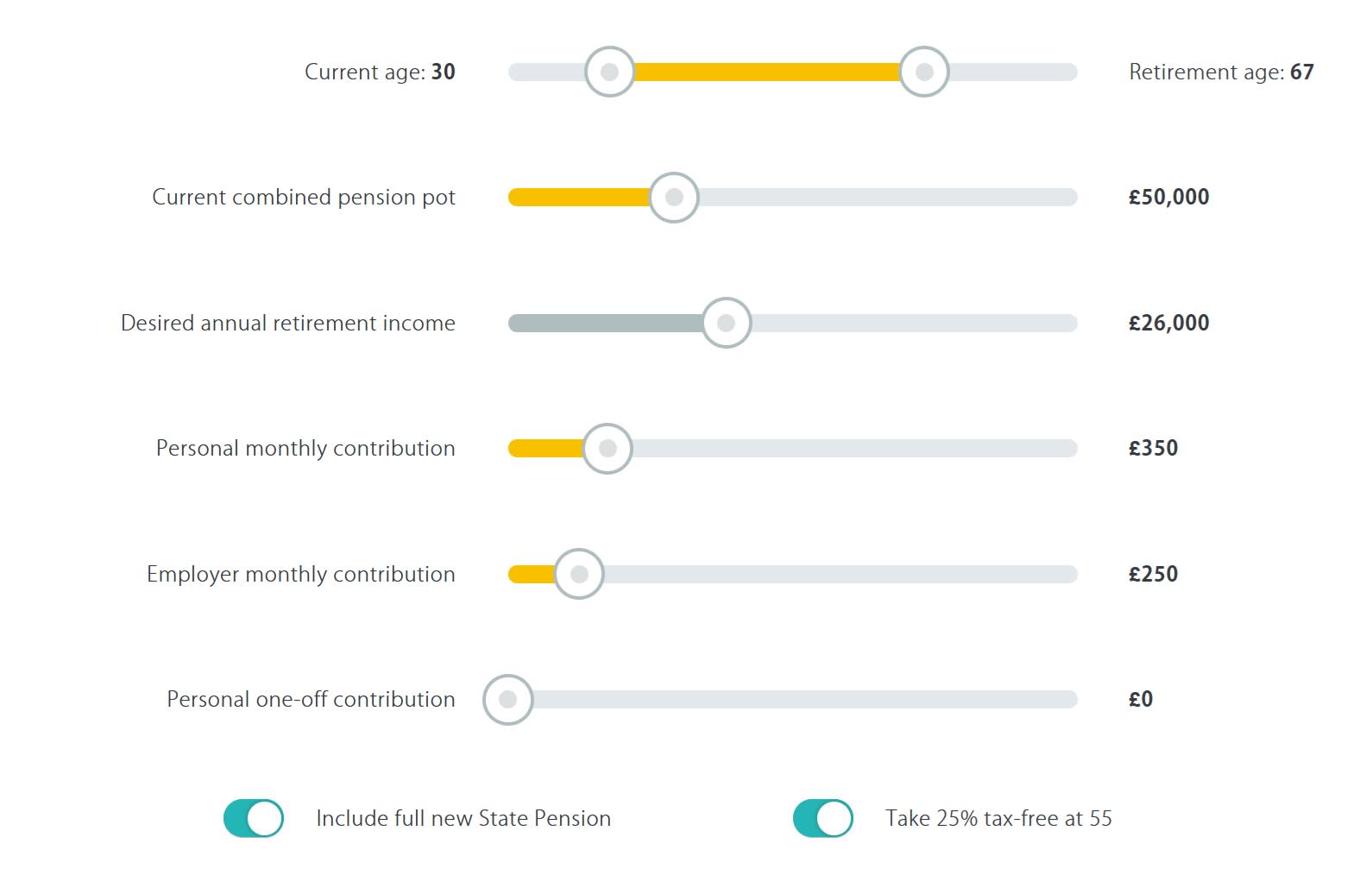Click the Desired annual retirement income slider handle
1372x875 pixels.
click(726, 323)
